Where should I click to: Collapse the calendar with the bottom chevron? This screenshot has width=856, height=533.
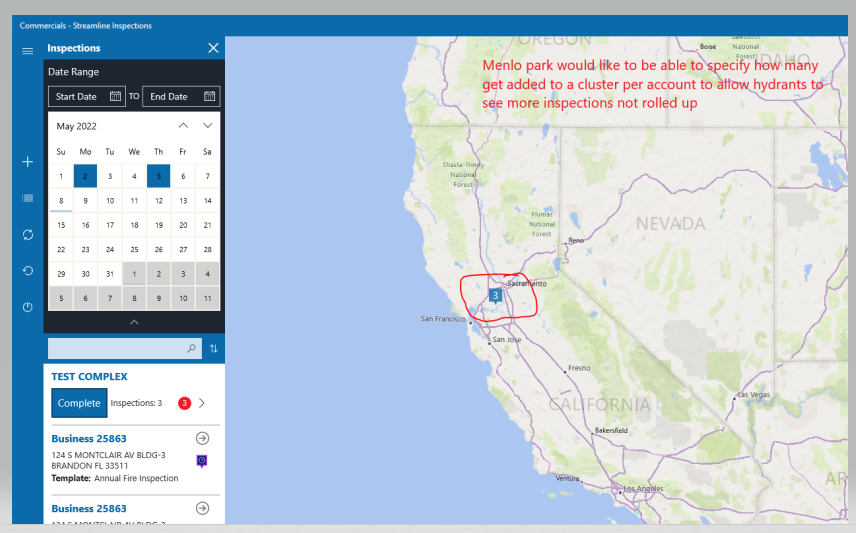point(134,322)
